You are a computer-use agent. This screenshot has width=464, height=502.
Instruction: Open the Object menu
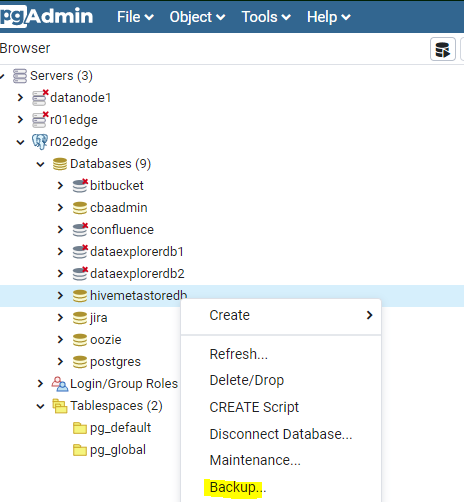coord(197,17)
